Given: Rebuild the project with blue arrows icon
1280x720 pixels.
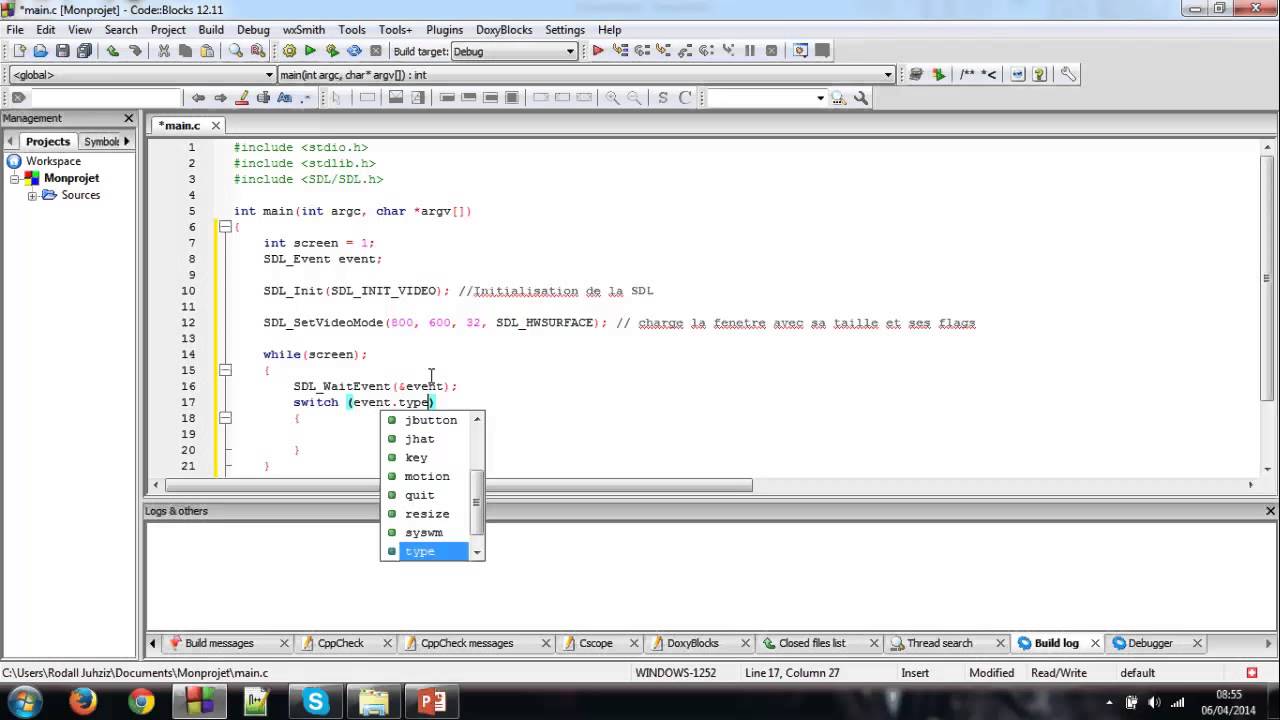Looking at the screenshot, I should pyautogui.click(x=354, y=51).
